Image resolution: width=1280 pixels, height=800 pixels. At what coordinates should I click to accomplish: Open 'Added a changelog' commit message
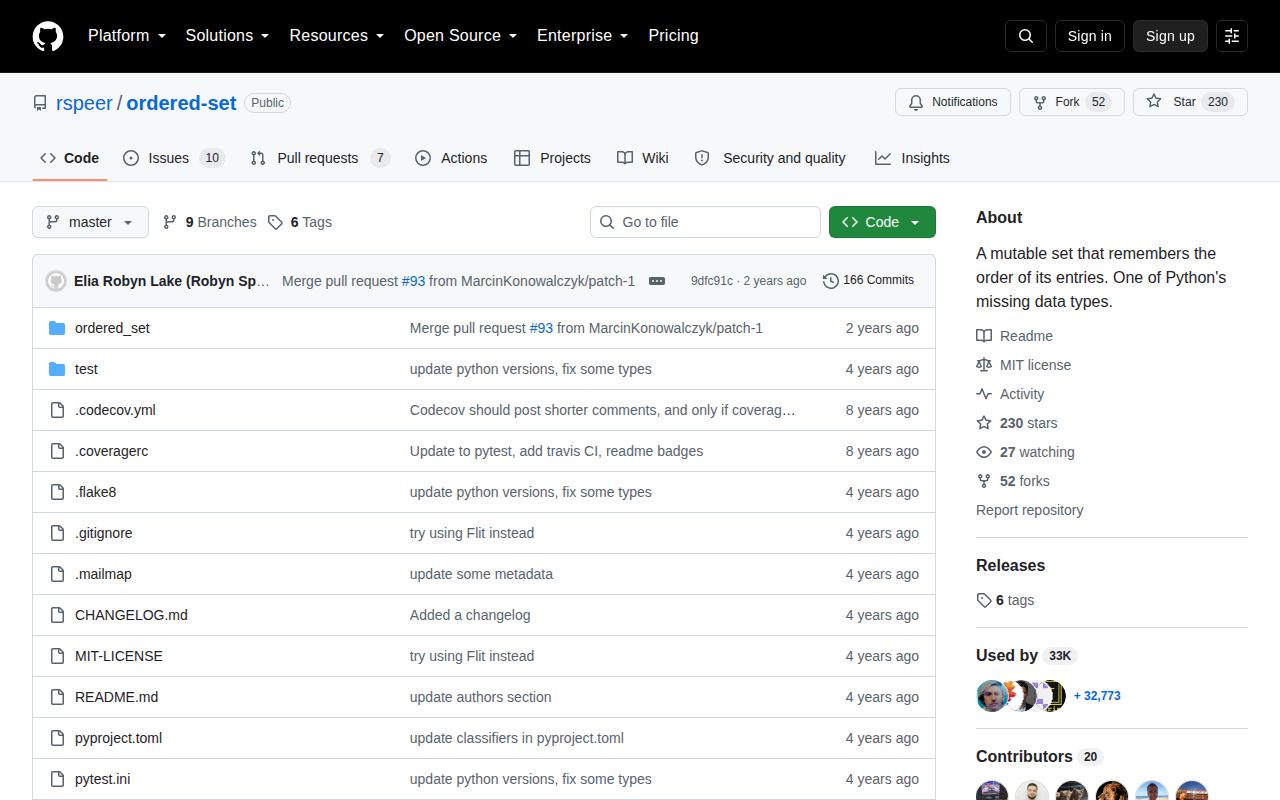(470, 615)
